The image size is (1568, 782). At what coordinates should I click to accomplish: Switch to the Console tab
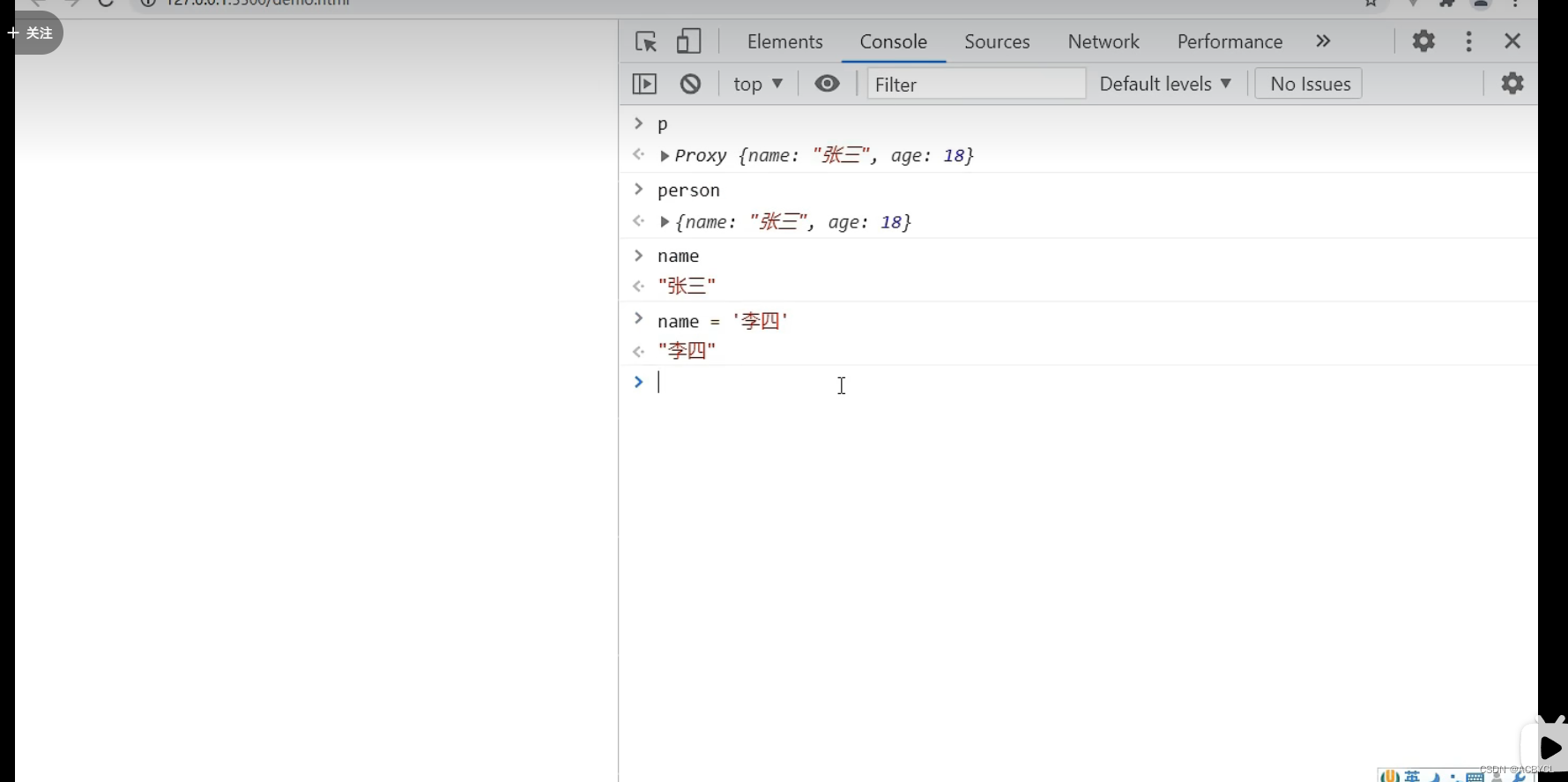tap(893, 41)
